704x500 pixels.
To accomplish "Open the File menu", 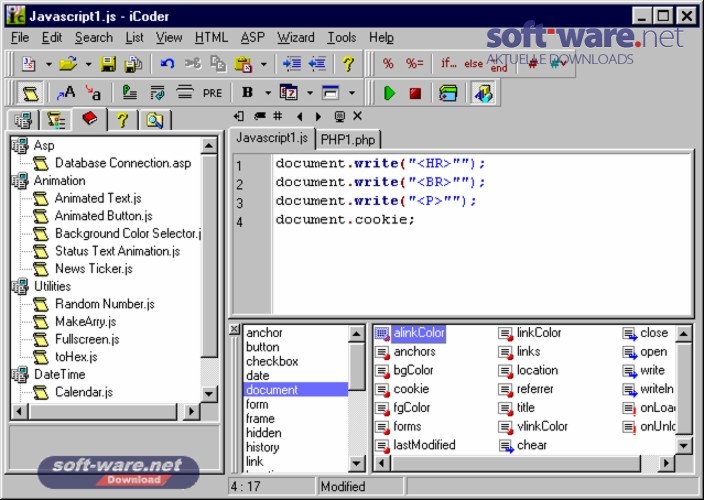I will (x=20, y=38).
